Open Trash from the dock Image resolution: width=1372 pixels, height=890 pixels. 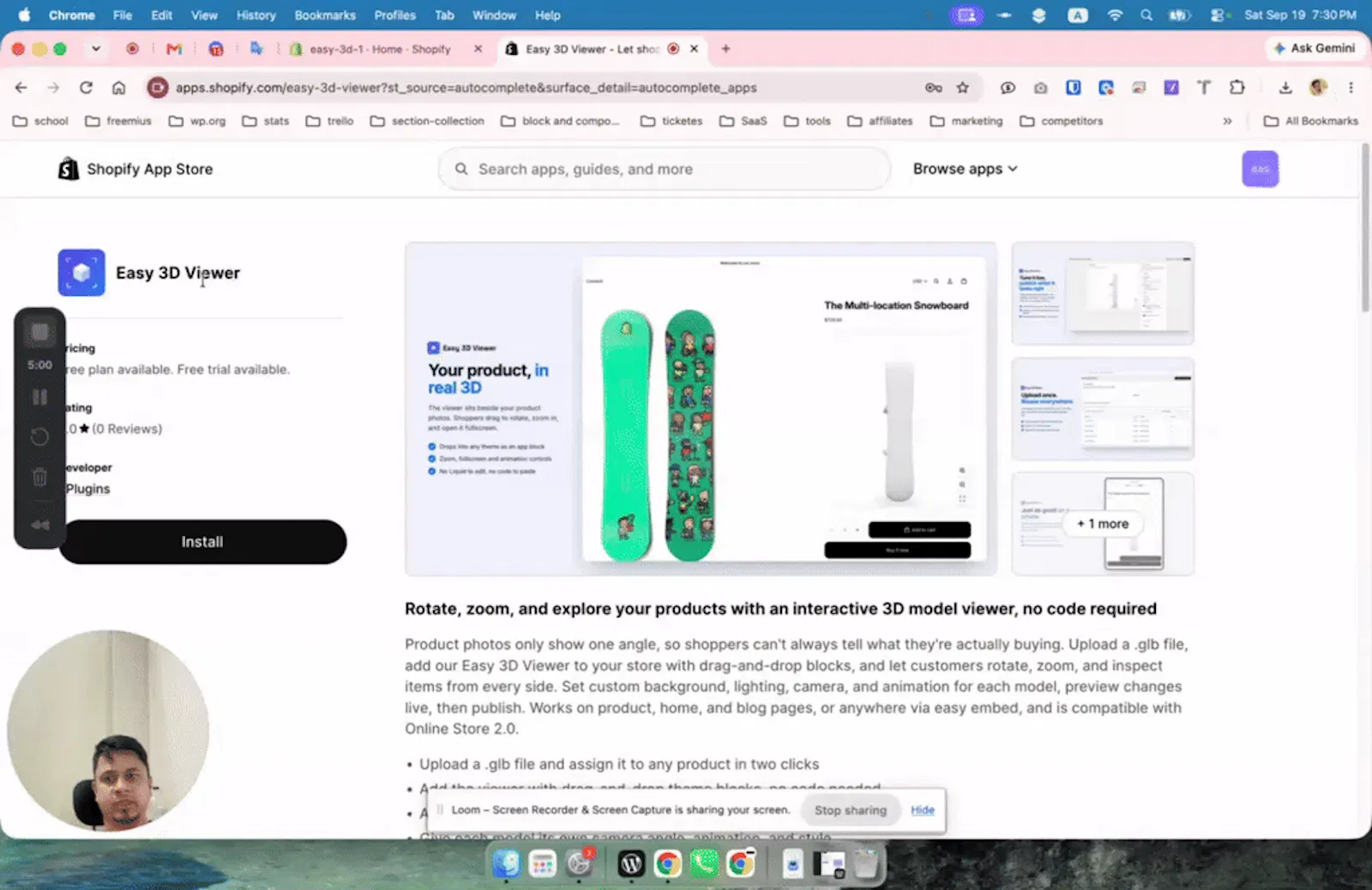(x=866, y=863)
